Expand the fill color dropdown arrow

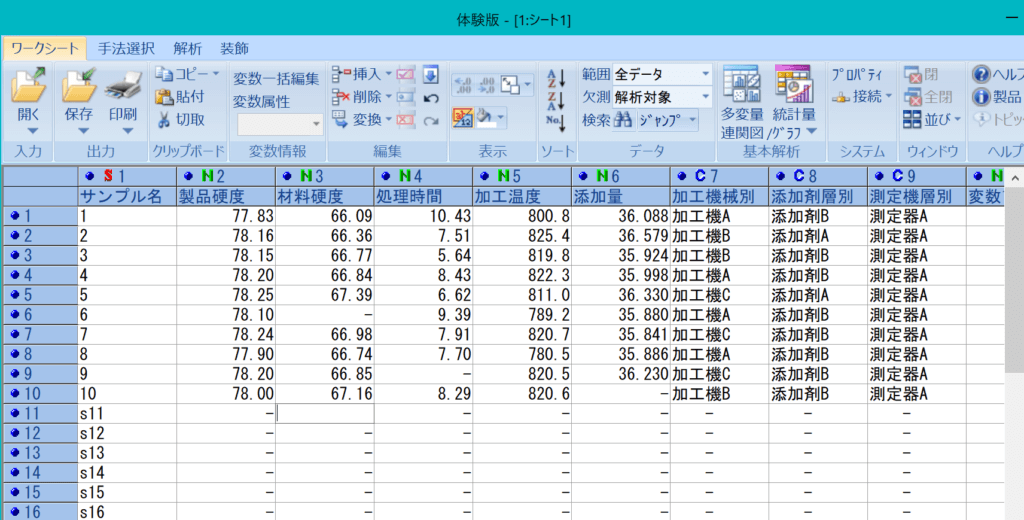point(500,118)
